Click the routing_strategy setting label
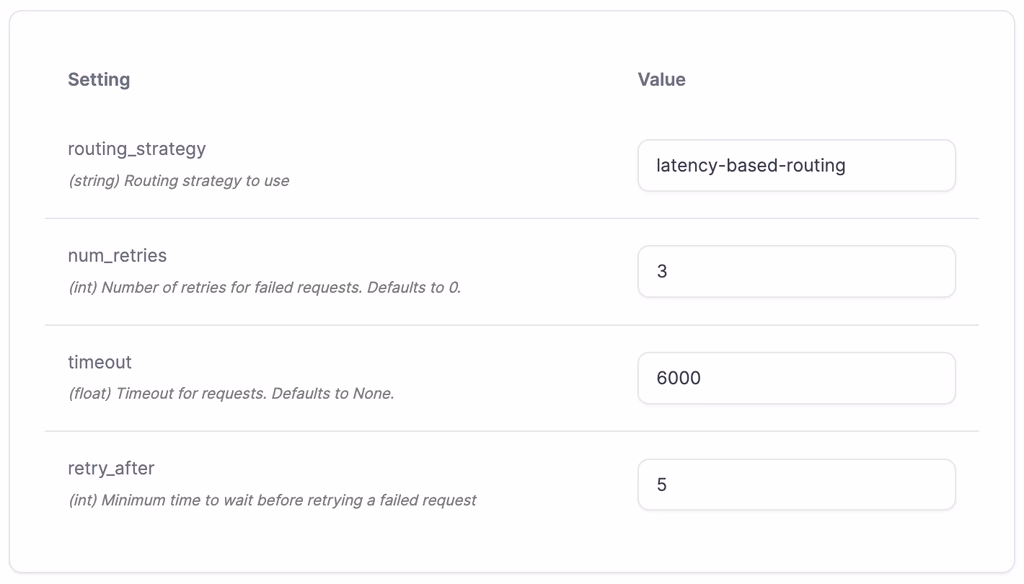Image resolution: width=1024 pixels, height=584 pixels. (x=135, y=148)
